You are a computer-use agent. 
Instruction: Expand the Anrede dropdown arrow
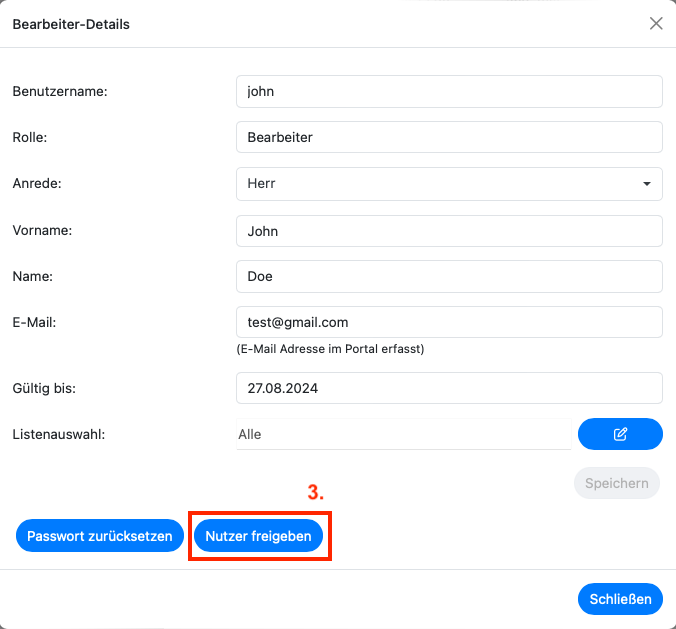[647, 184]
